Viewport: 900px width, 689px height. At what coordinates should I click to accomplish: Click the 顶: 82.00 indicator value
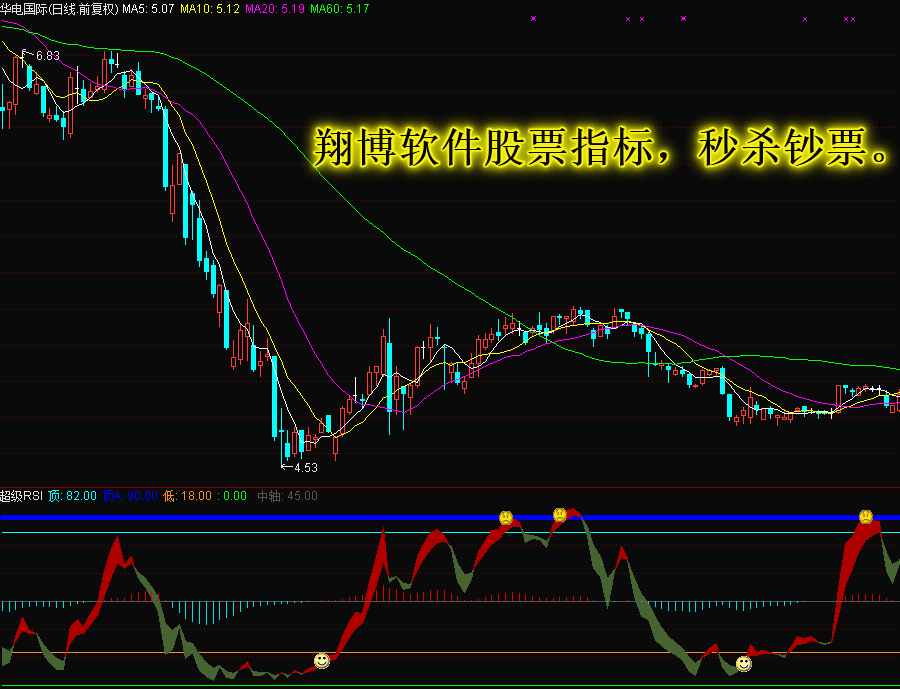72,496
